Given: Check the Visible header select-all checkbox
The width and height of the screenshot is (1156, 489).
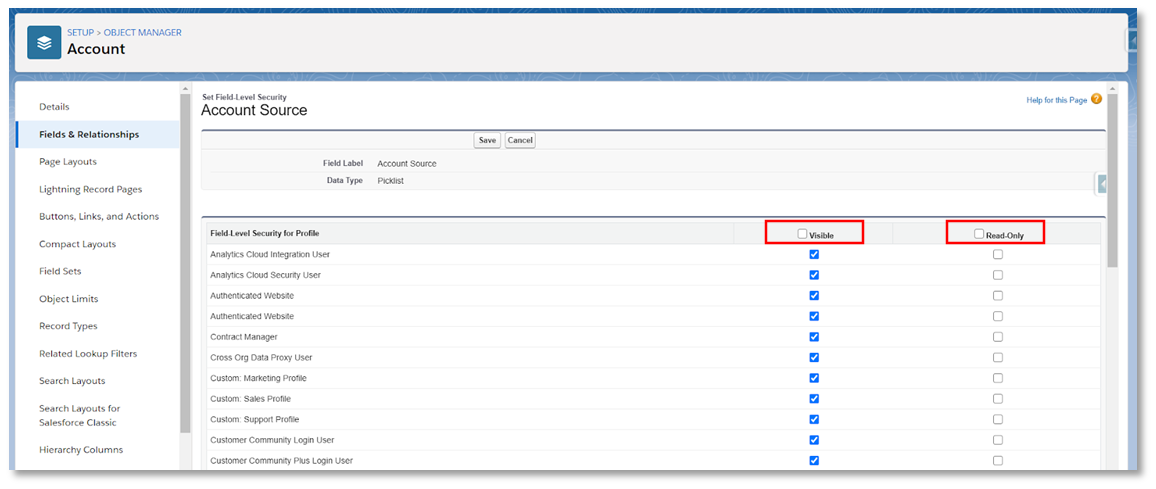Looking at the screenshot, I should [x=802, y=234].
